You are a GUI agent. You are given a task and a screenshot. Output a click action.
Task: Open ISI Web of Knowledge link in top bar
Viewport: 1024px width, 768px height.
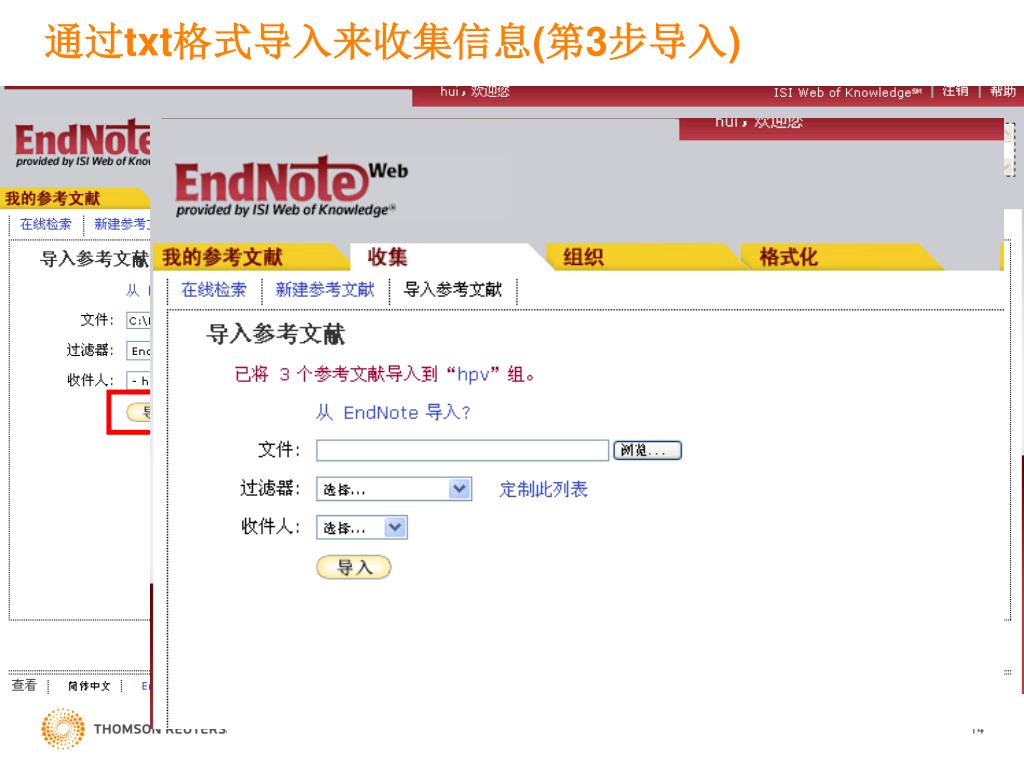click(x=847, y=93)
